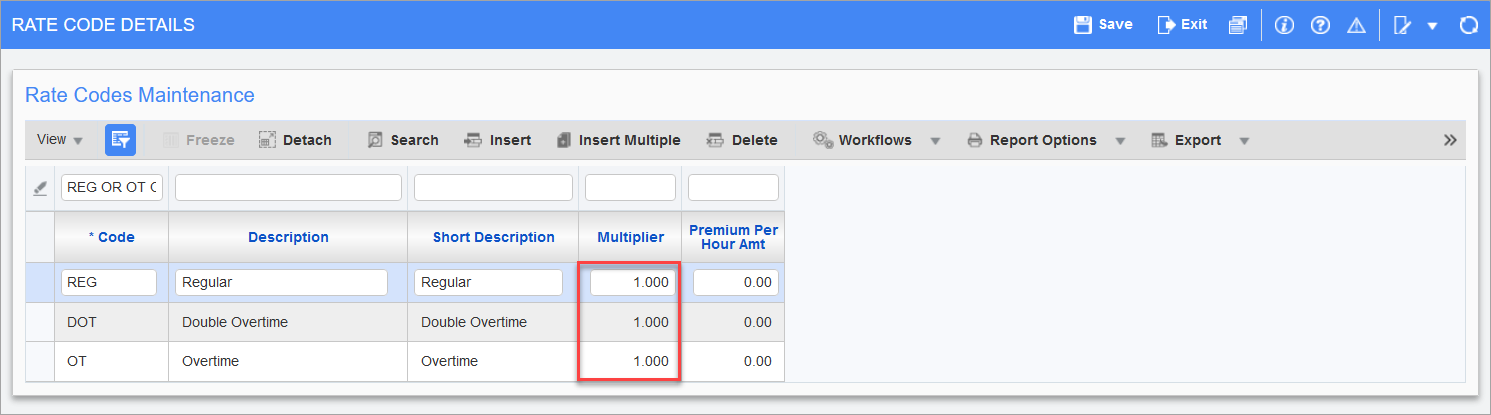This screenshot has width=1491, height=415.
Task: Click the Insert toolbar button
Action: click(497, 140)
